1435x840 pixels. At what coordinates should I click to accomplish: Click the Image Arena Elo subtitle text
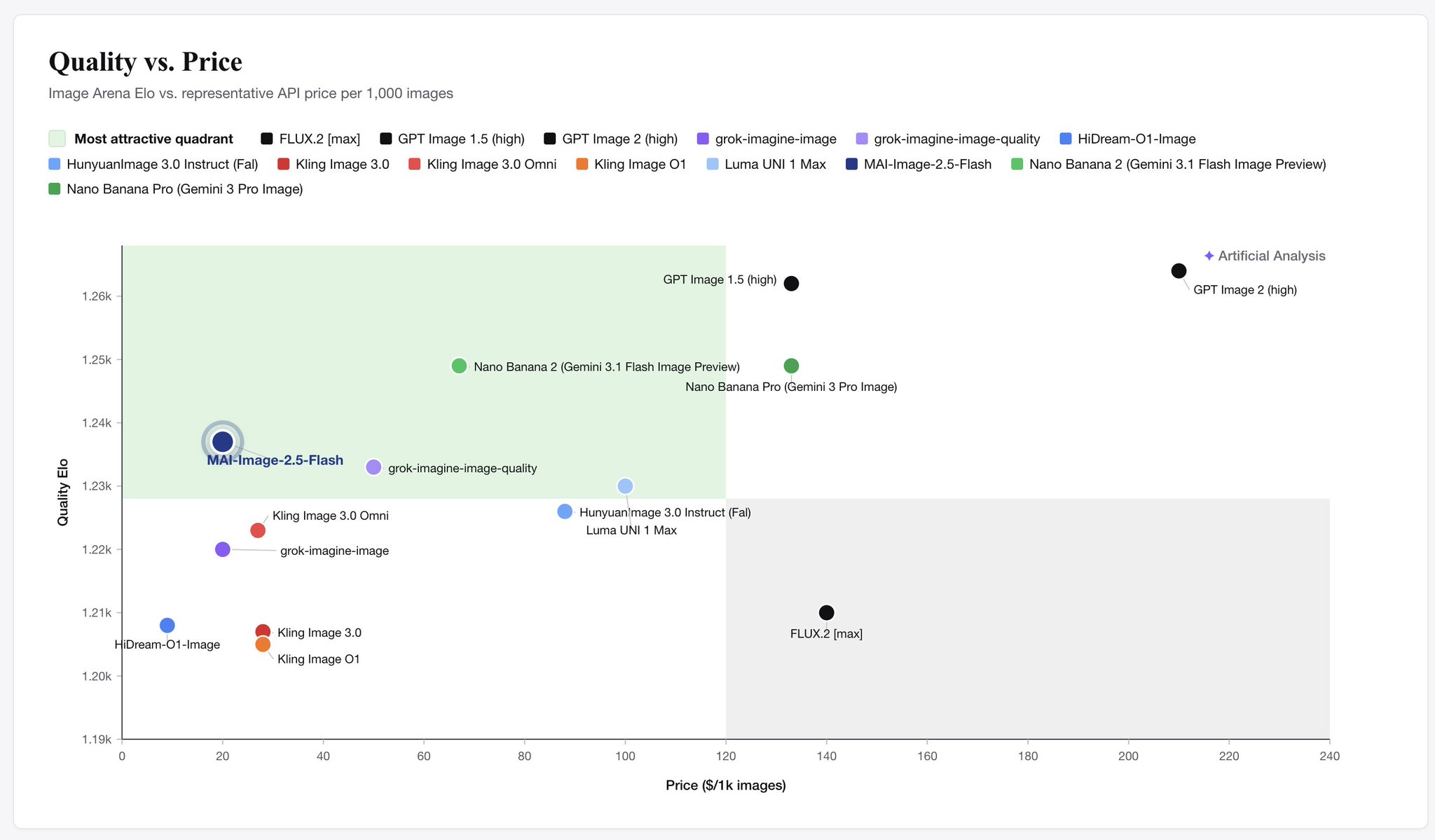click(251, 93)
